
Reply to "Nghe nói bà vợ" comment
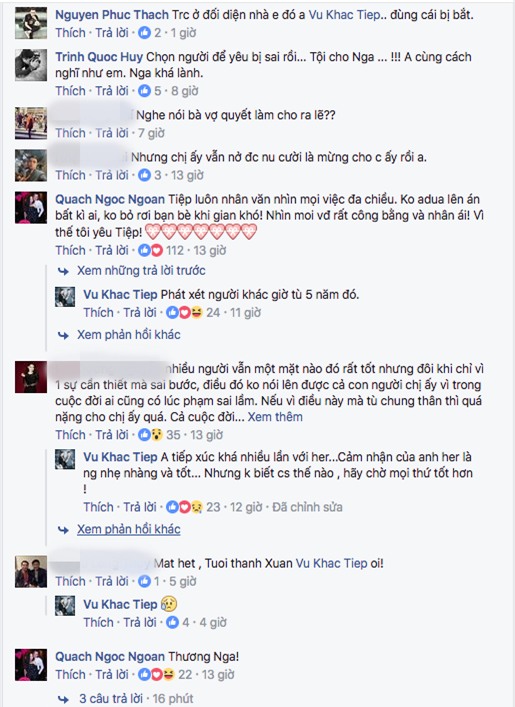(x=112, y=133)
